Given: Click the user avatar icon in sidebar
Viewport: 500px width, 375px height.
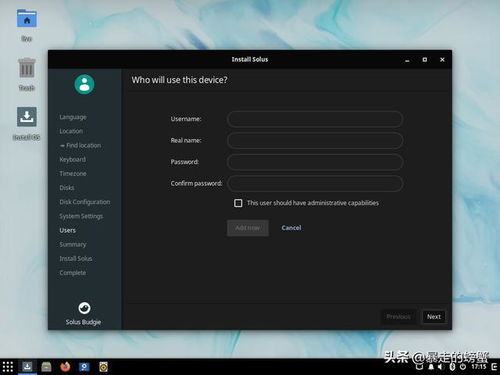Looking at the screenshot, I should coord(84,84).
